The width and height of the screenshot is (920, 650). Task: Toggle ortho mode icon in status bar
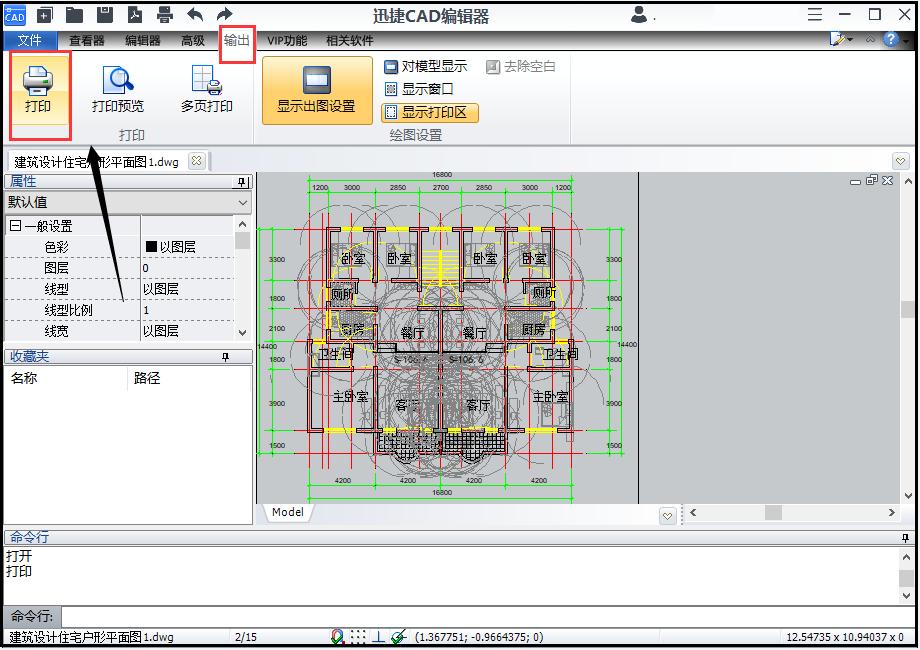click(378, 634)
